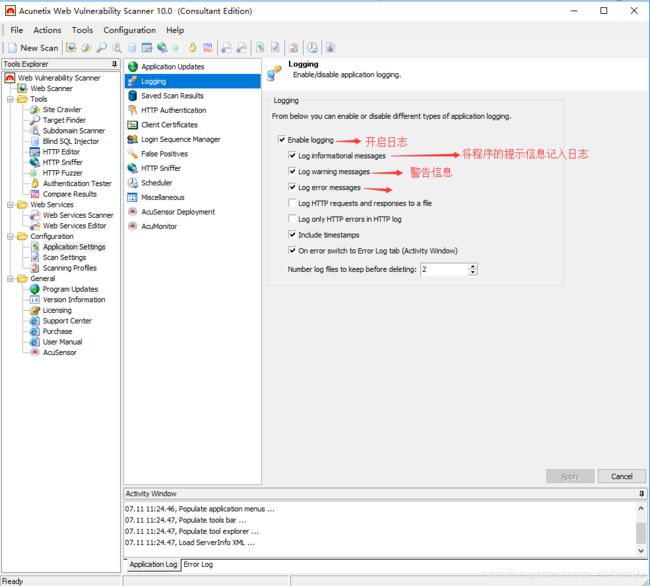Open Web Services Scanner tree item
This screenshot has height=586, width=650.
click(x=78, y=215)
